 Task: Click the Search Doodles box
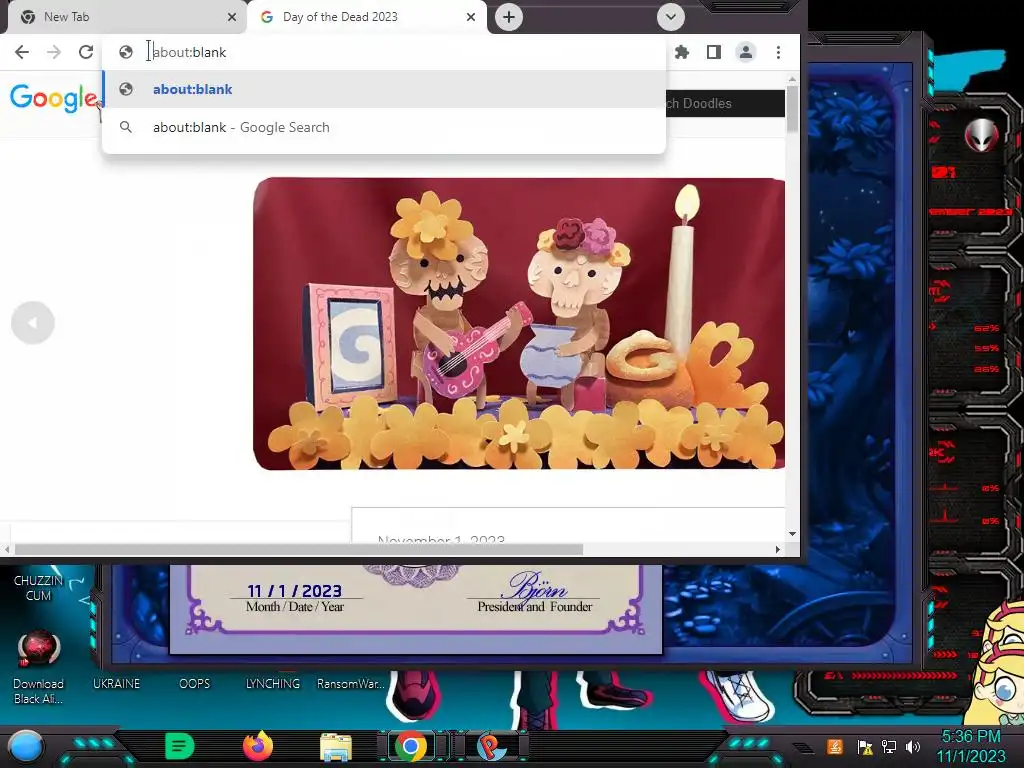(725, 103)
